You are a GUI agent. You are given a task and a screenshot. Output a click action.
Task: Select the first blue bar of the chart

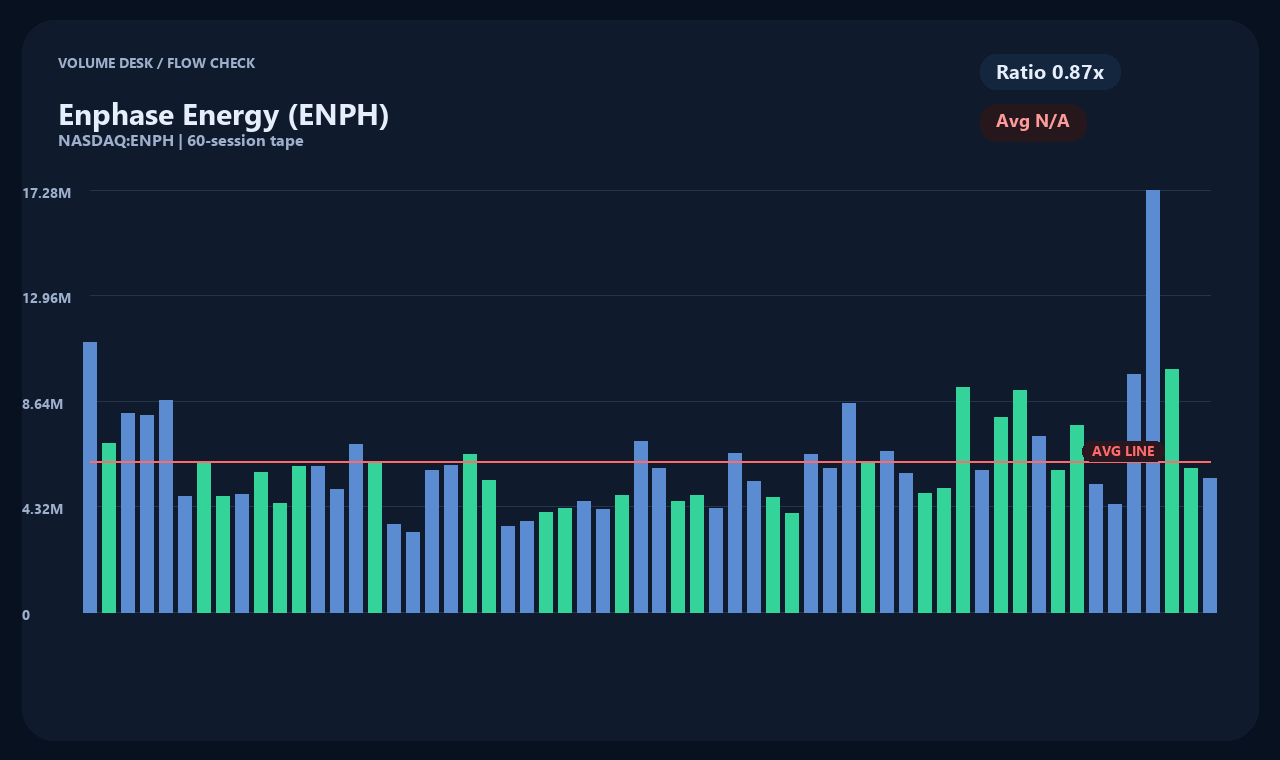[90, 477]
